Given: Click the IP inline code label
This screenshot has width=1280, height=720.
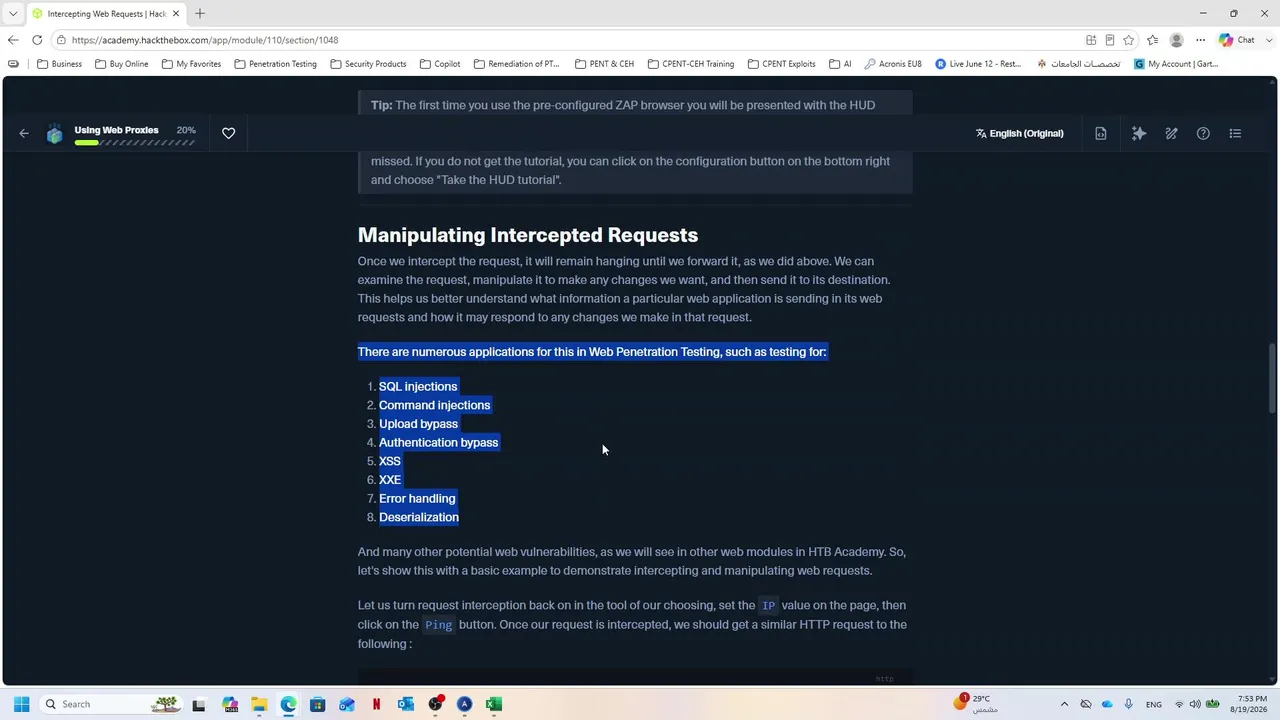Looking at the screenshot, I should click(768, 606).
